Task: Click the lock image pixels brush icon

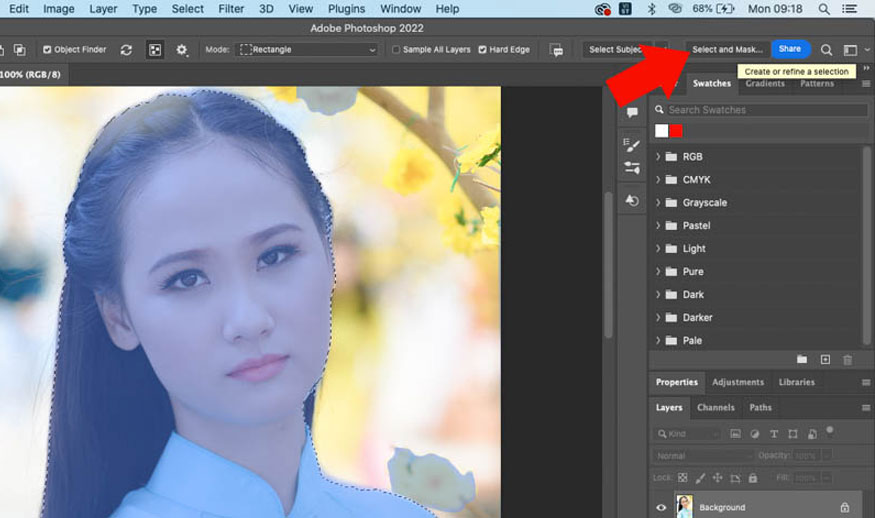Action: click(x=700, y=477)
